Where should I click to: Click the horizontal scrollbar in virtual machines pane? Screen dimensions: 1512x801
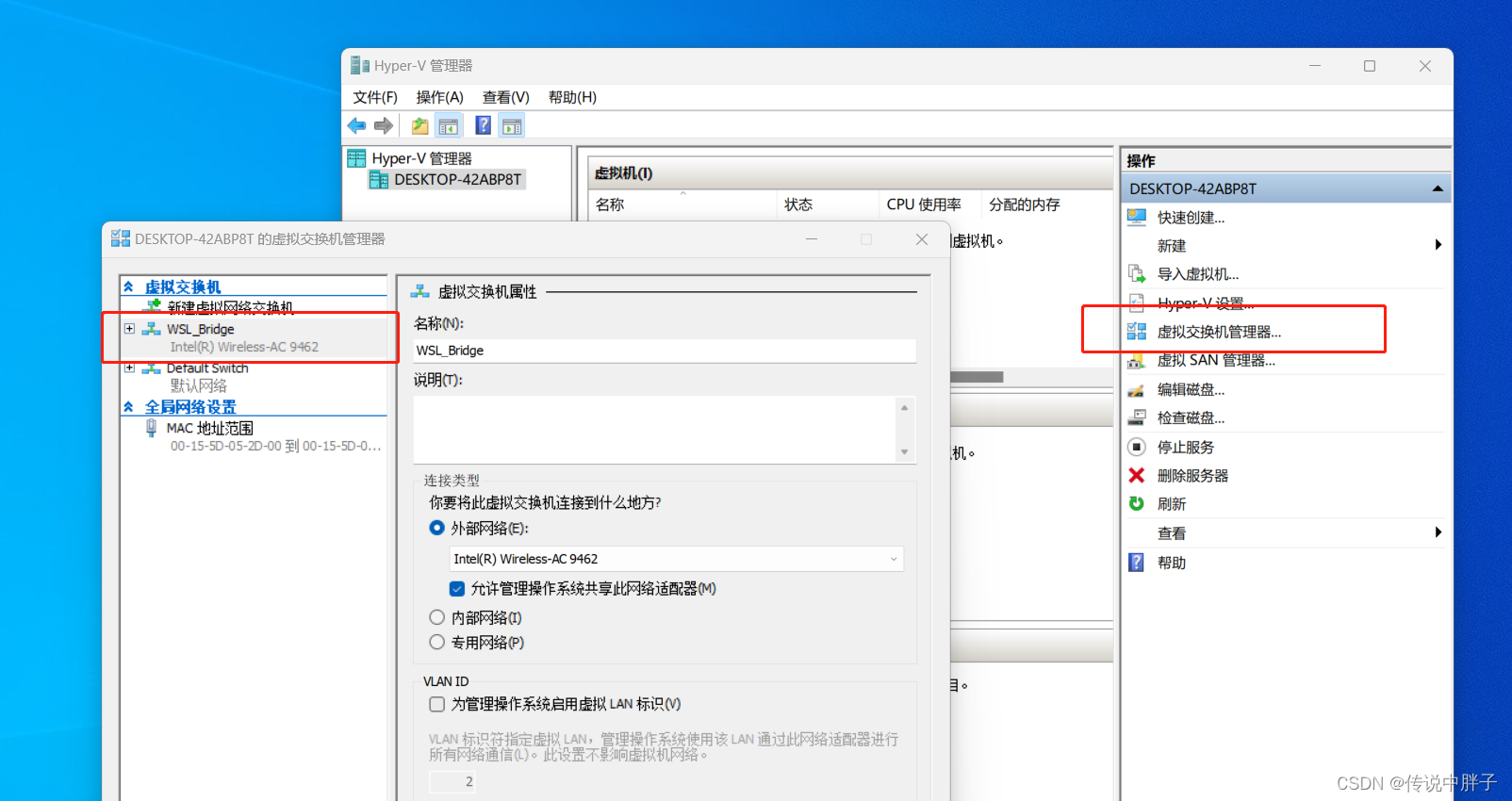977,377
